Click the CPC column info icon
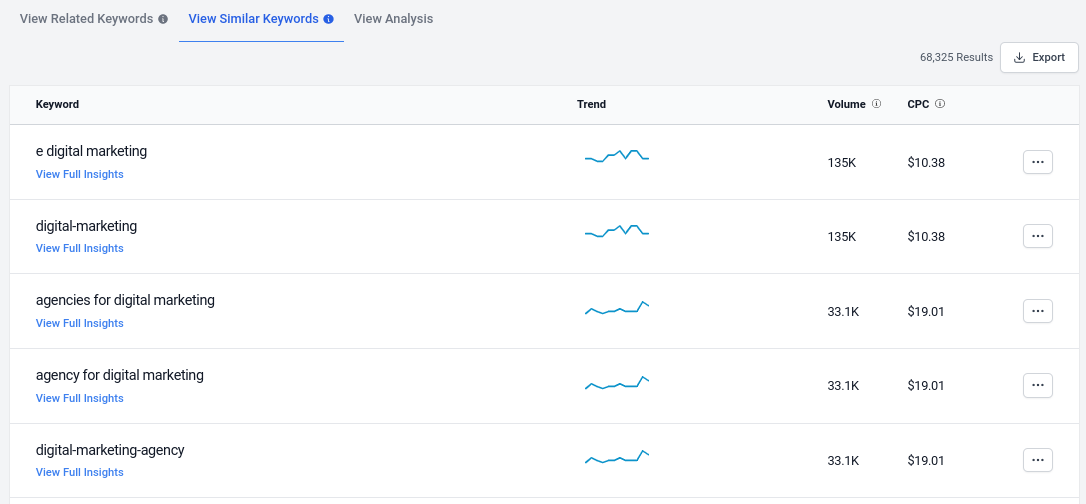The width and height of the screenshot is (1086, 504). [940, 104]
